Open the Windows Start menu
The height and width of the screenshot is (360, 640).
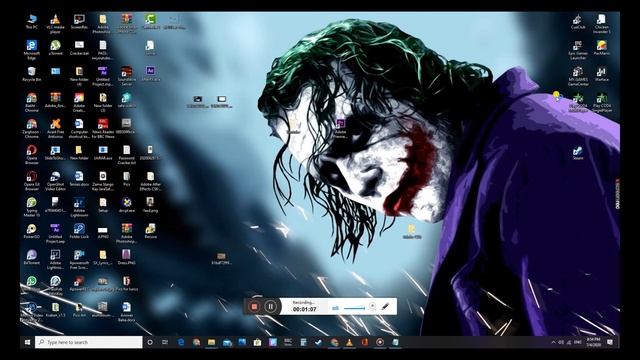(27, 342)
